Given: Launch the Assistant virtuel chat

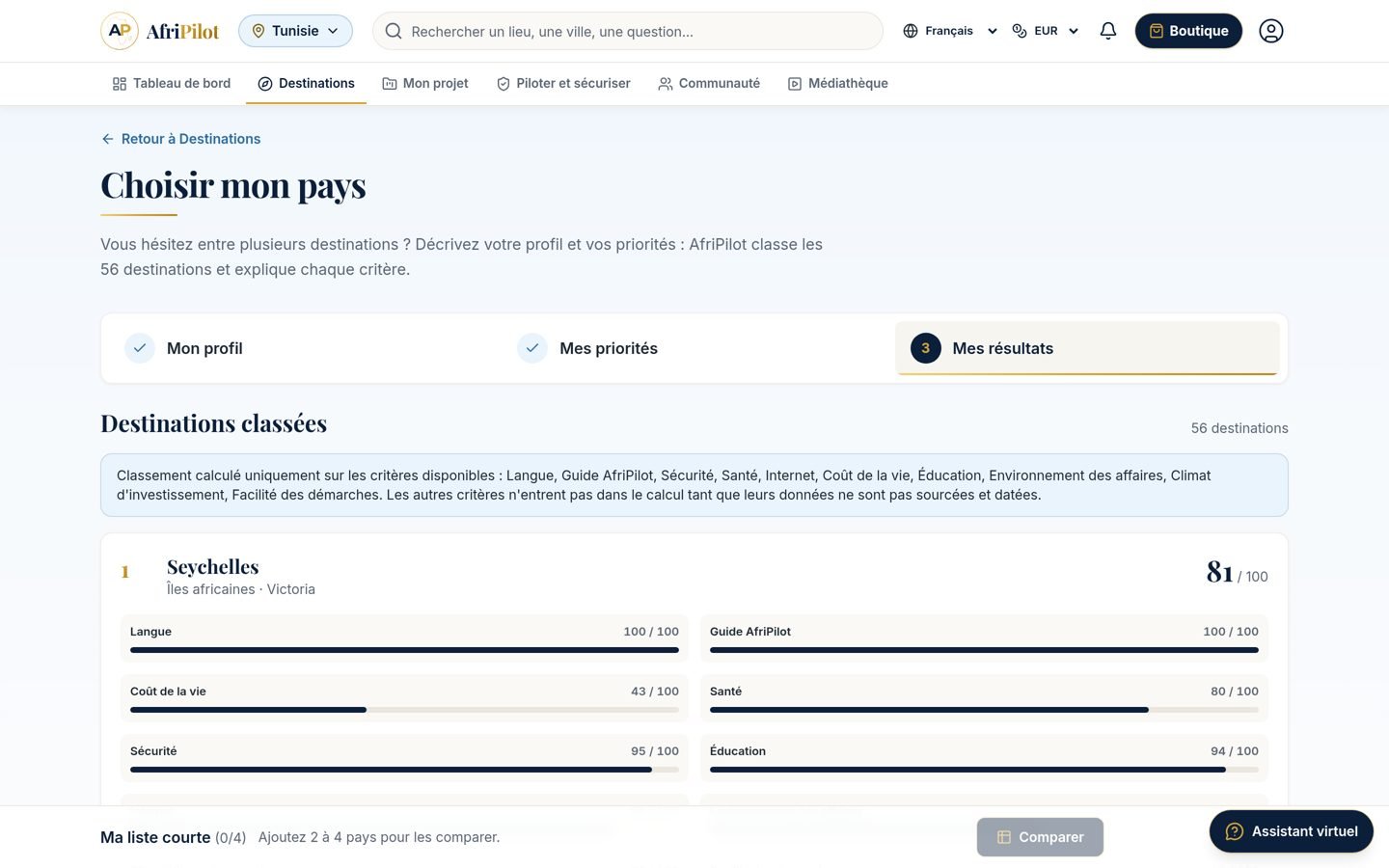Looking at the screenshot, I should coord(1292,831).
